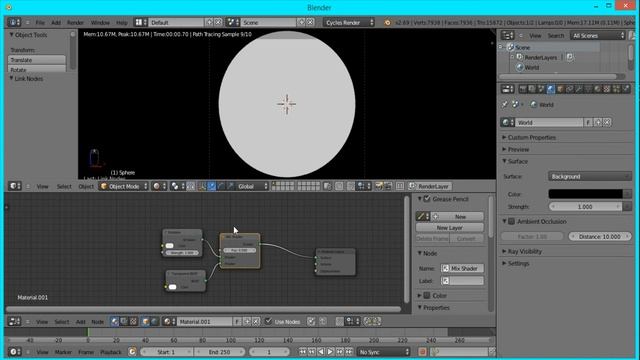Toggle timeline range control clock icon
This screenshot has height=360, width=640.
(x=132, y=352)
